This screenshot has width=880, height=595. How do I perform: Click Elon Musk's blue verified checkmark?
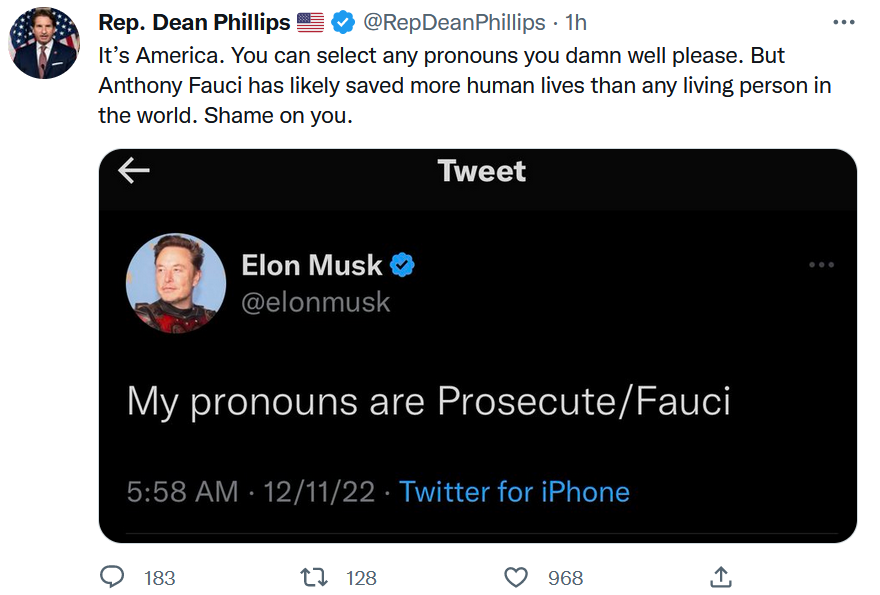tap(402, 265)
